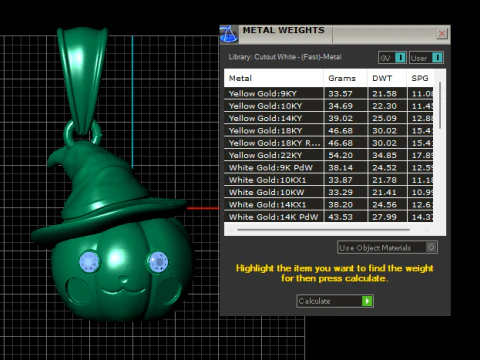Sort by the Grams column header
Image resolution: width=480 pixels, height=360 pixels.
pyautogui.click(x=345, y=78)
